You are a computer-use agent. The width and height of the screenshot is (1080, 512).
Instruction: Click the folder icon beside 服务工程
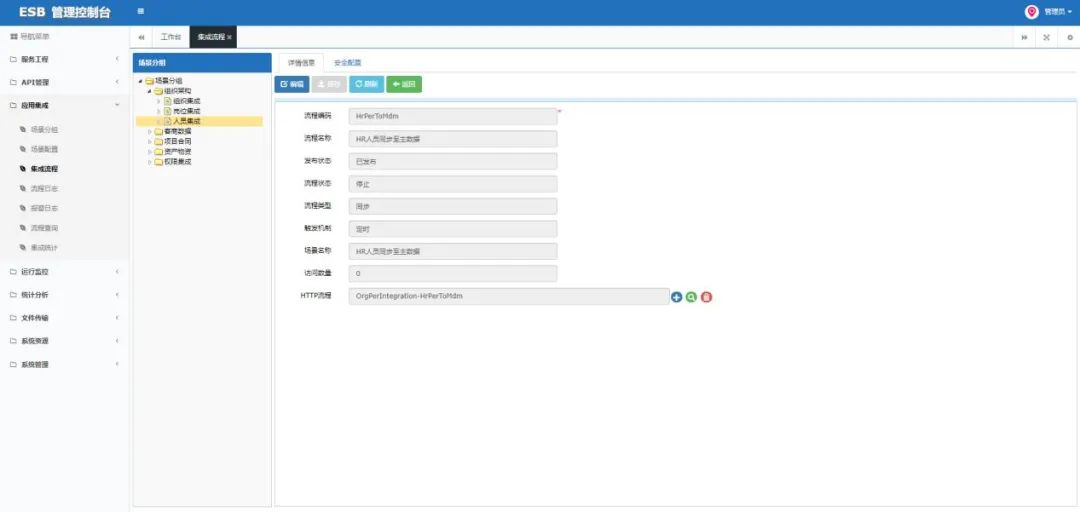coord(12,59)
